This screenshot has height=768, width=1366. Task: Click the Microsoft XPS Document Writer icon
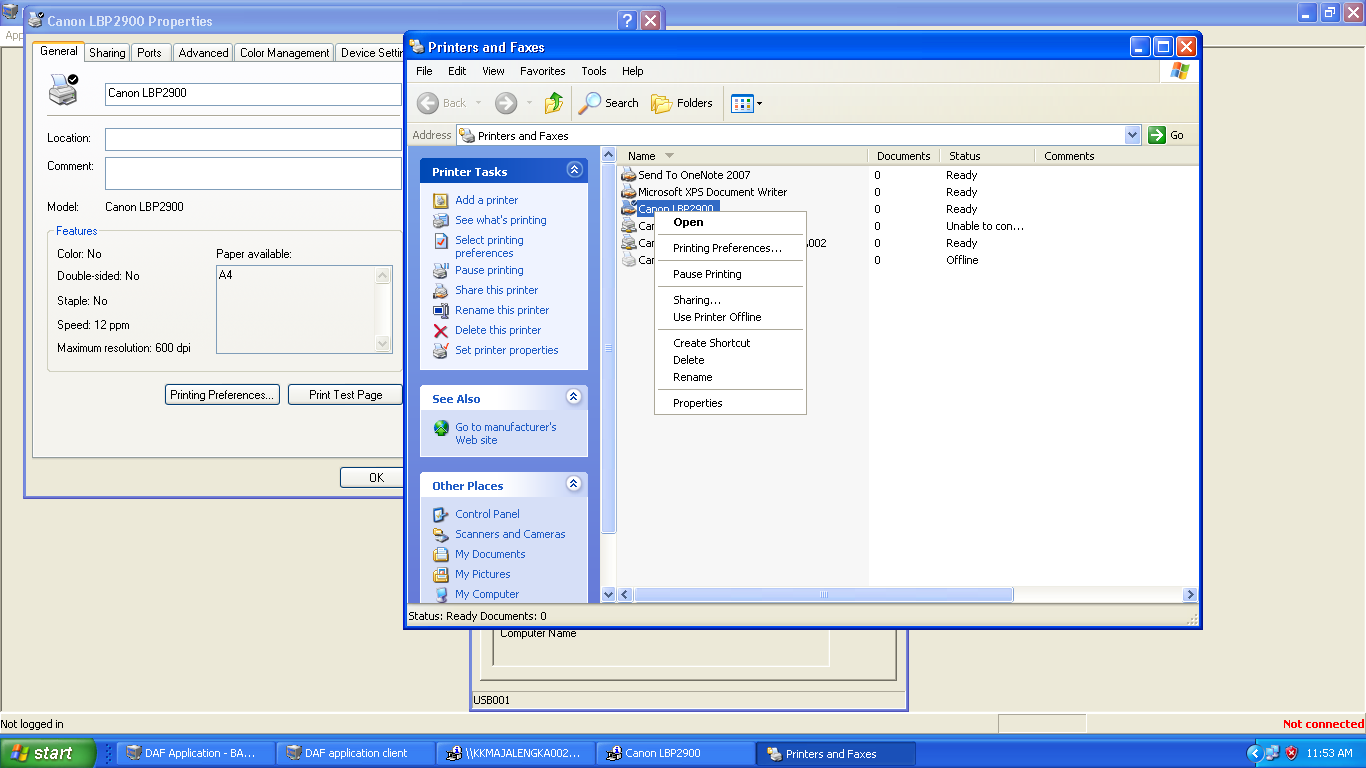628,191
